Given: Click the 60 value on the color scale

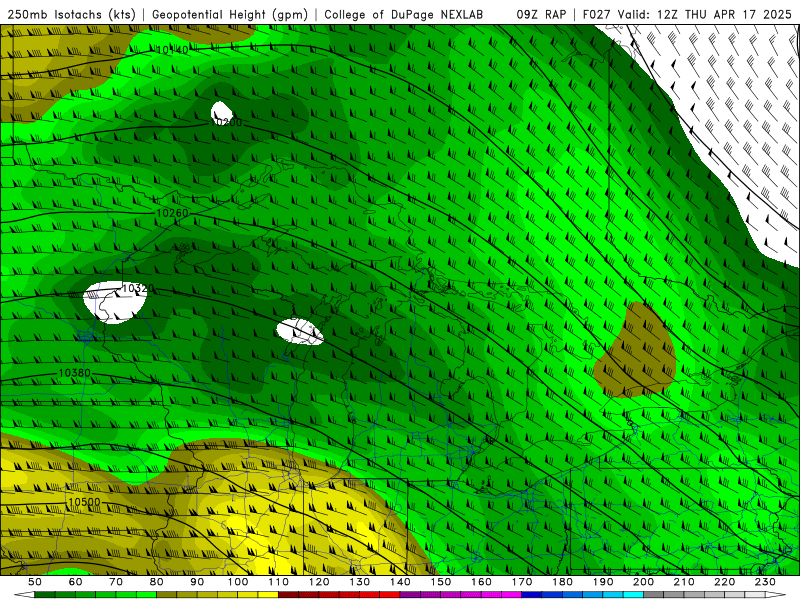Looking at the screenshot, I should [75, 582].
